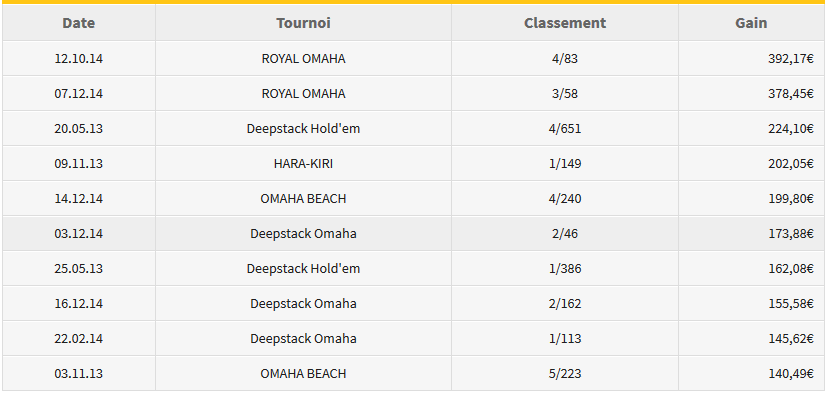
Task: Click OMAHA BEACH in the 14.12.14 row
Action: coord(303,199)
